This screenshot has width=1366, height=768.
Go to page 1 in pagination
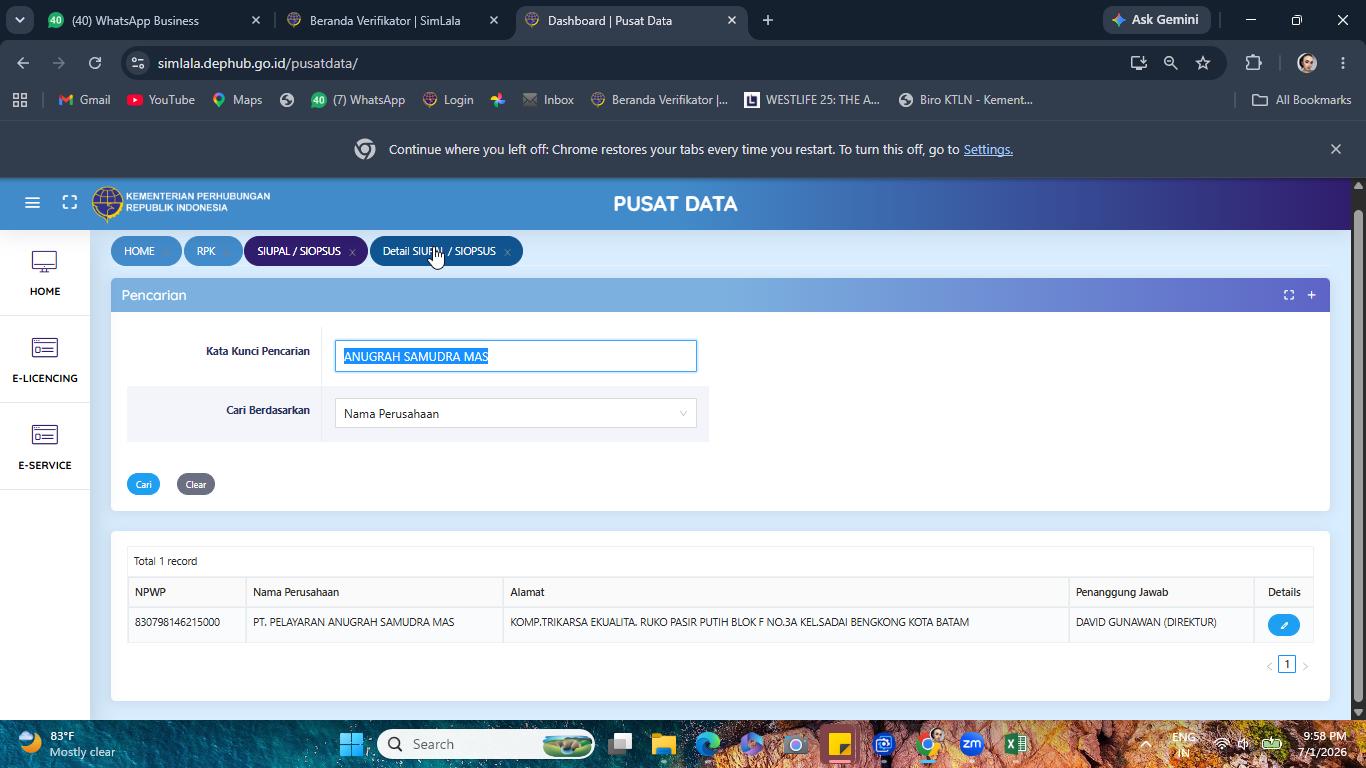click(x=1287, y=664)
